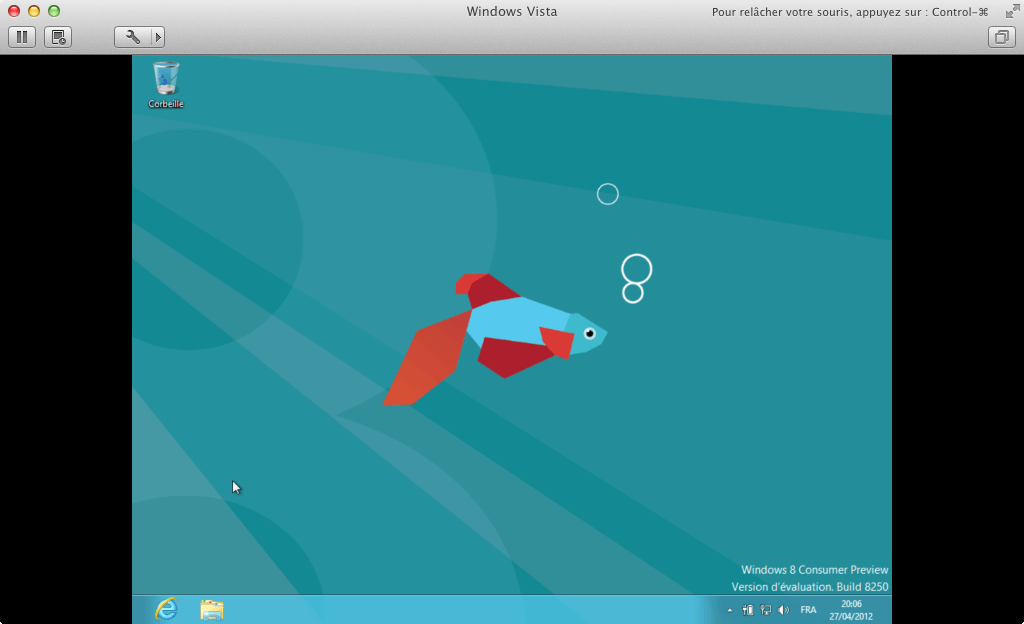This screenshot has height=624, width=1024.
Task: Open the network tray icon
Action: (x=765, y=610)
